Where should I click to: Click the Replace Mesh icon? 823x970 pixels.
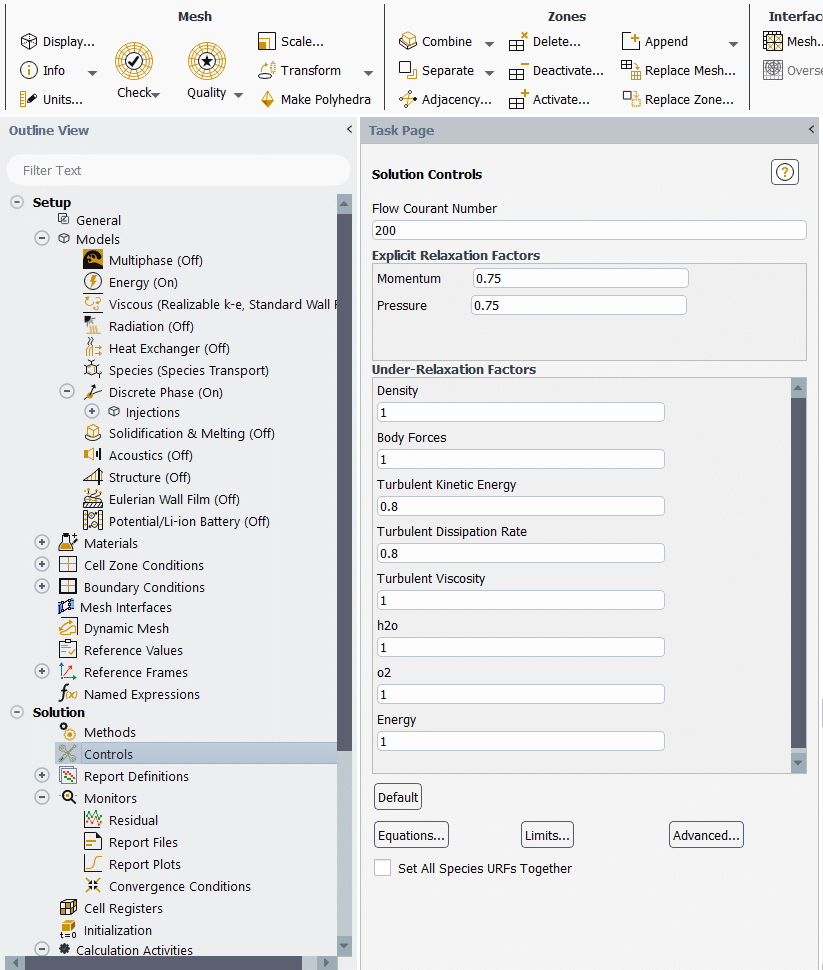tap(630, 71)
